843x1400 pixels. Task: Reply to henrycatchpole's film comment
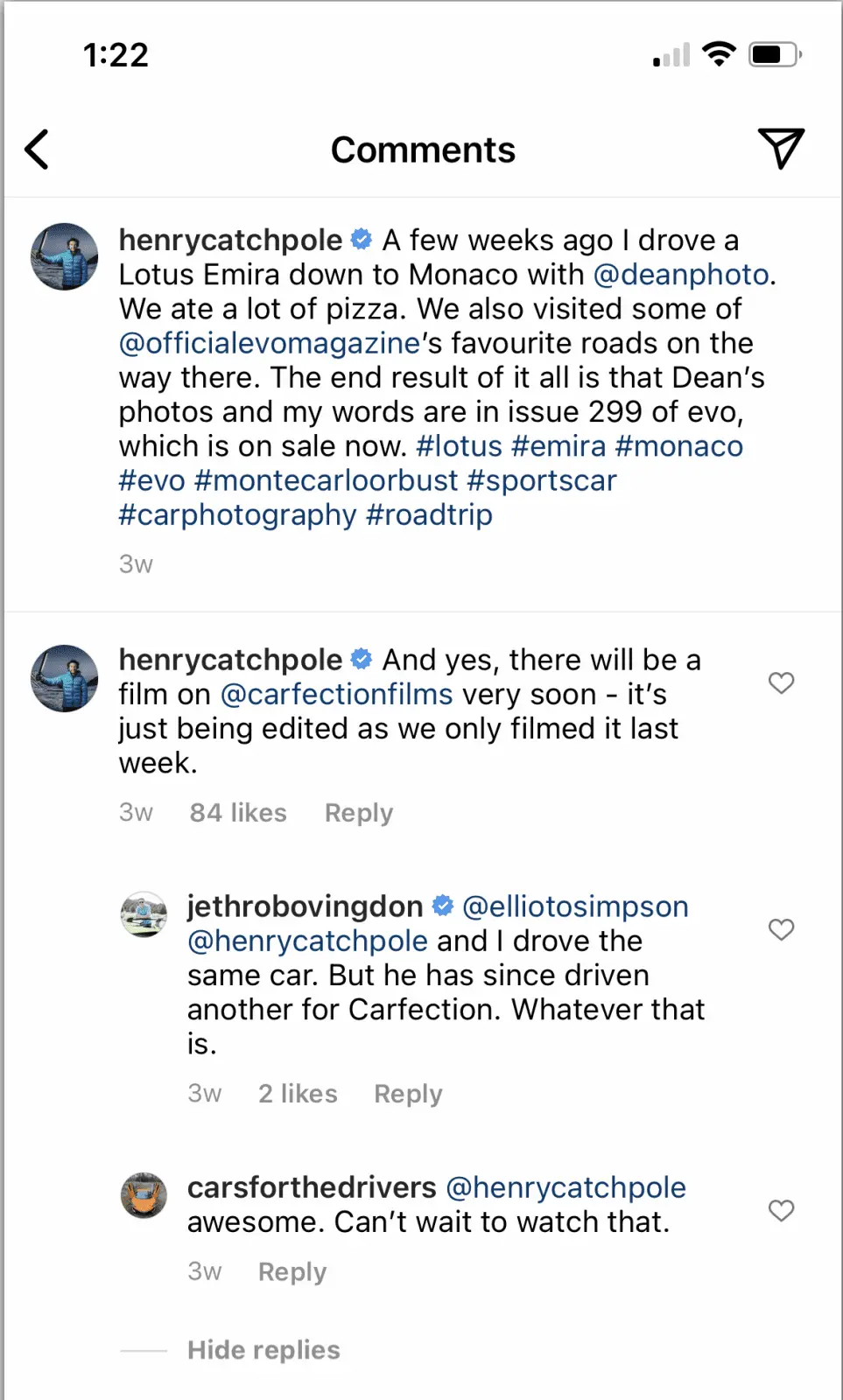[359, 813]
